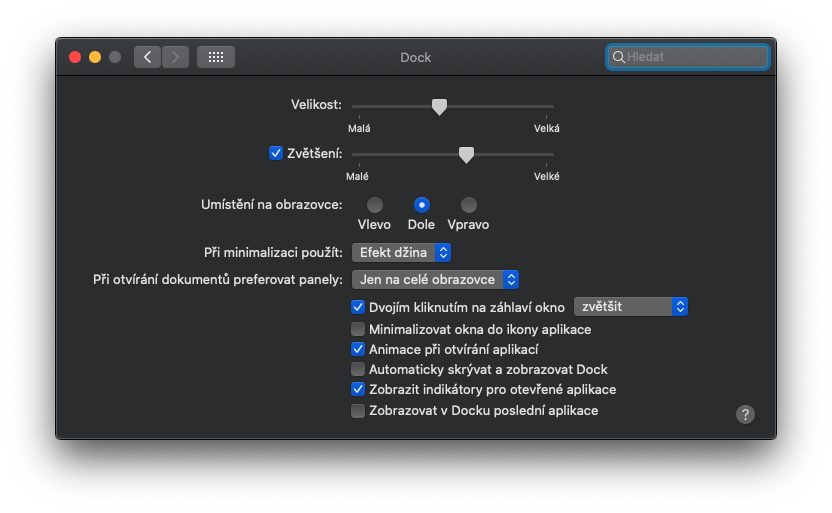Enable Minimalizovat okna do ikony aplikace
Viewport: 832px width, 513px height.
pos(358,329)
